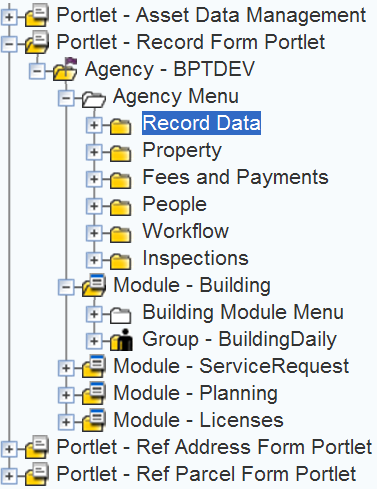Click the person icon for Group - BuildingDaily
The height and width of the screenshot is (489, 377).
pyautogui.click(x=121, y=340)
